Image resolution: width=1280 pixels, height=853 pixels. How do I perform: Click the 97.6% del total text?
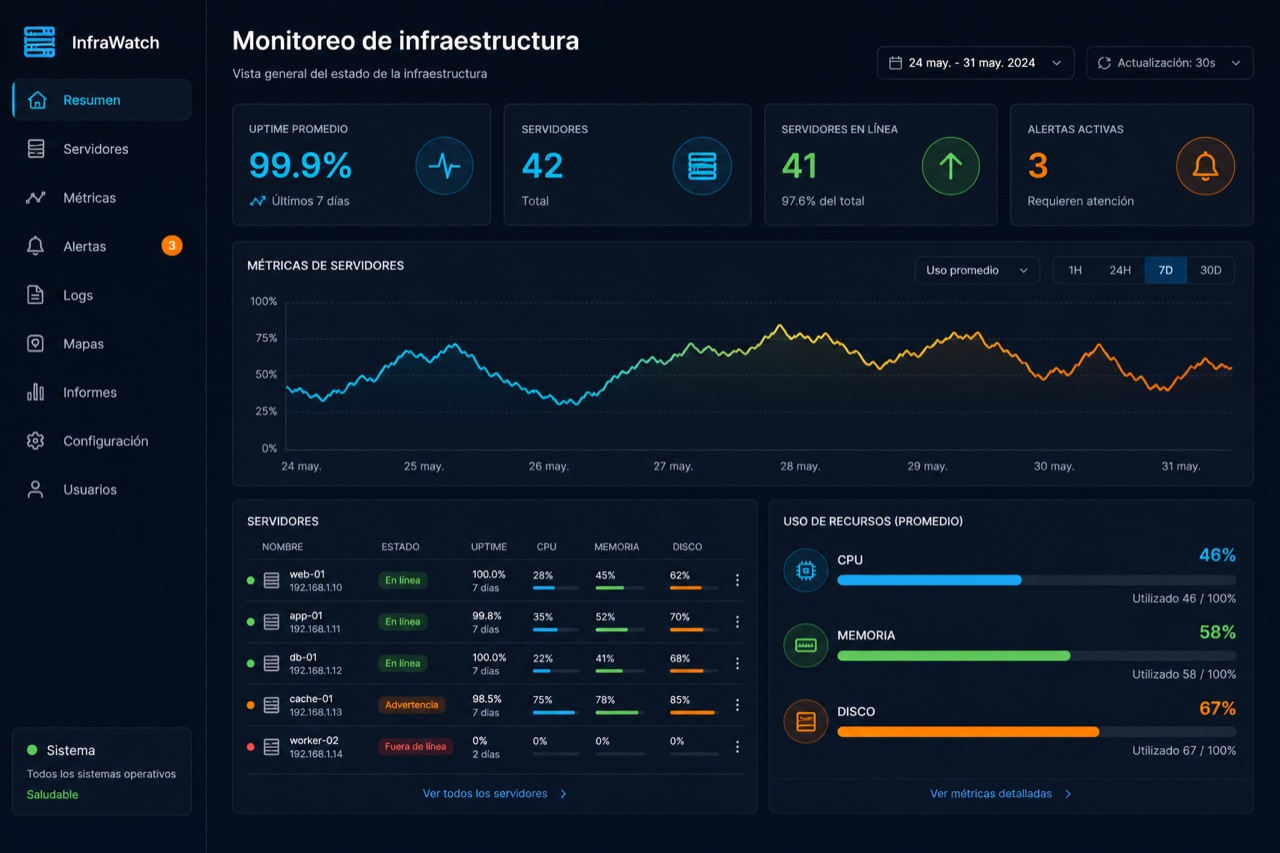coord(823,201)
